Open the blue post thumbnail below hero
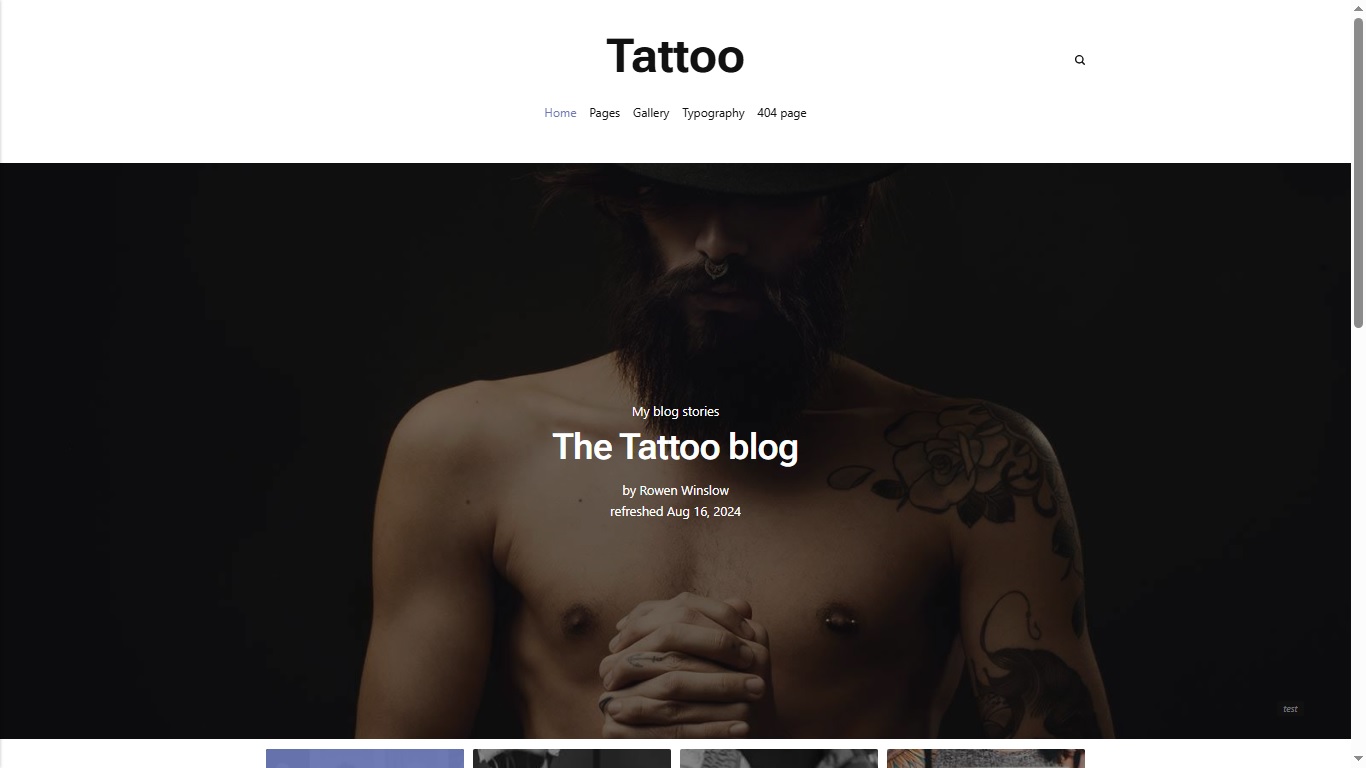Screen dimensions: 1366x768 click(365, 758)
